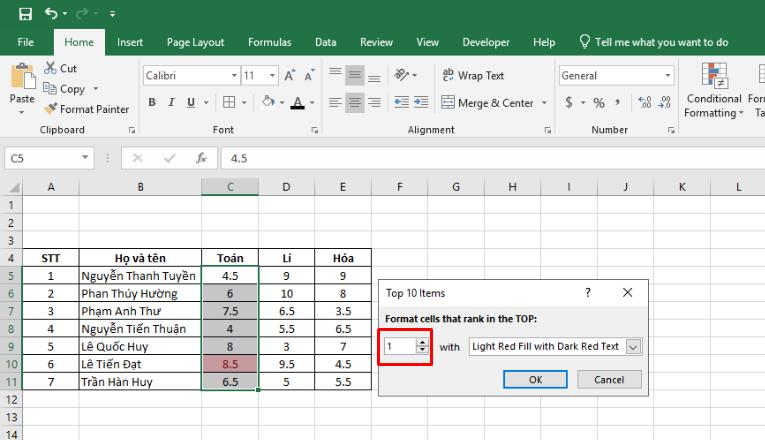Open the Data tab

(x=325, y=42)
